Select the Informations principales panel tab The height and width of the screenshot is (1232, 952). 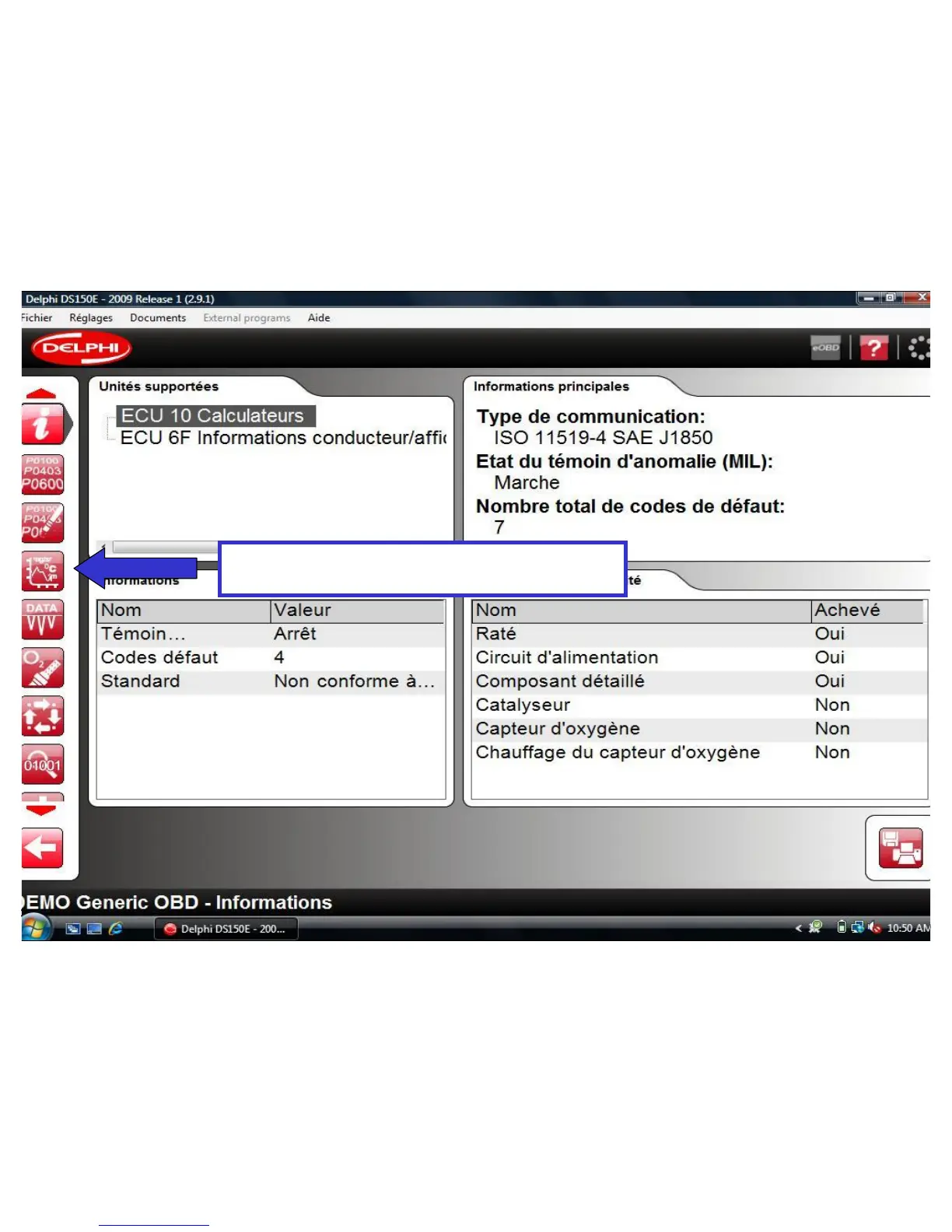coord(551,387)
